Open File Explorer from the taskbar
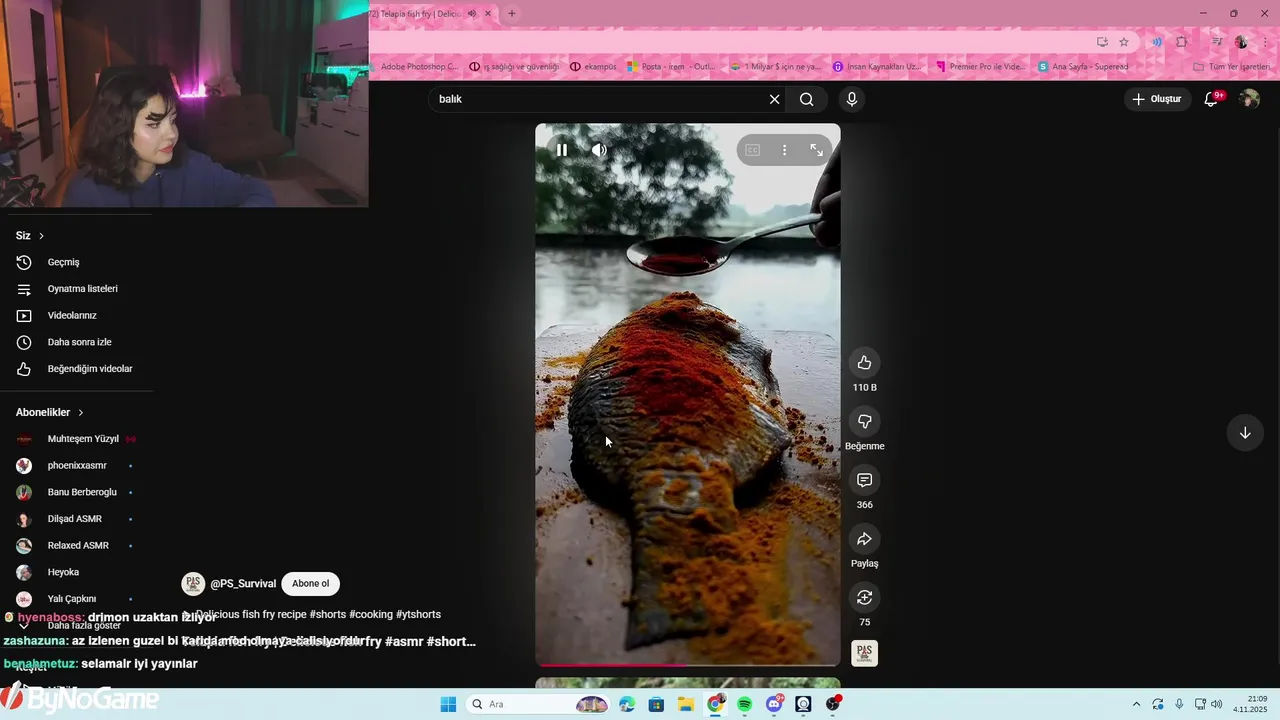The height and width of the screenshot is (720, 1280). pyautogui.click(x=686, y=704)
